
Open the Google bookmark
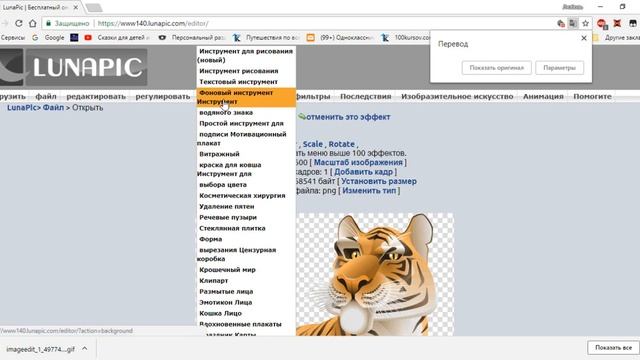[x=49, y=38]
